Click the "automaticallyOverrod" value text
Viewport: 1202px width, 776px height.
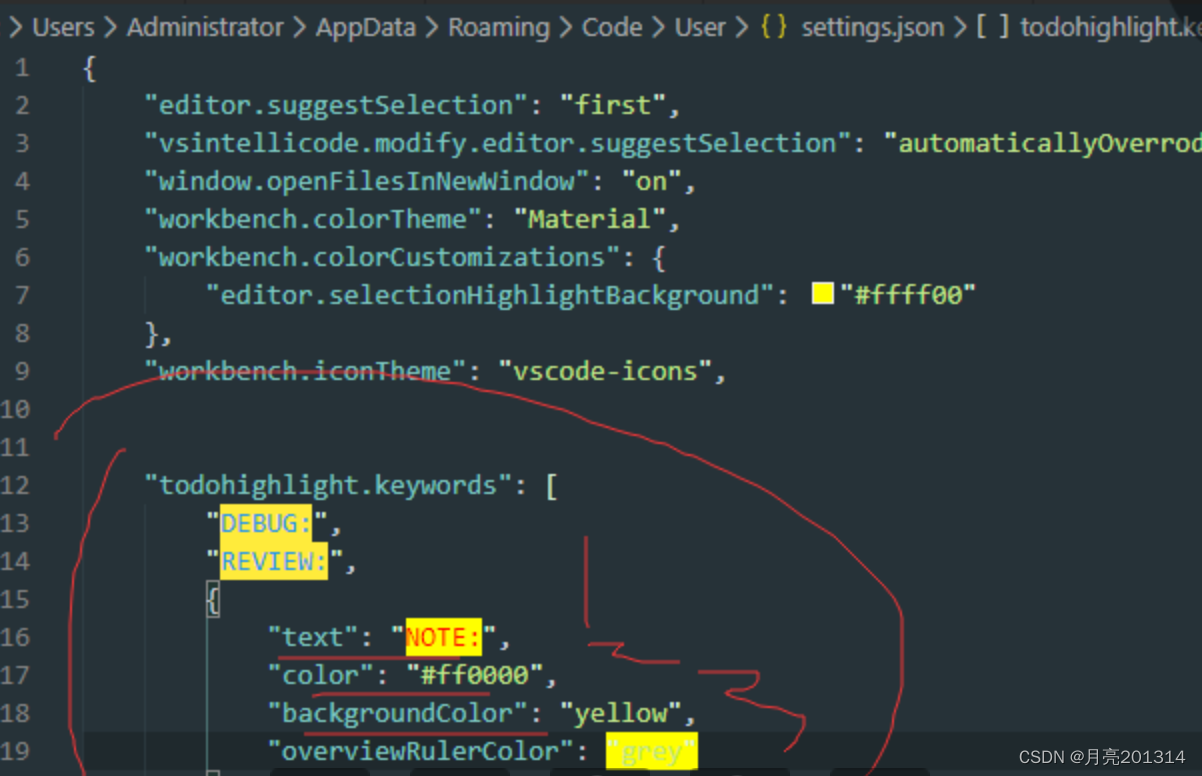(x=1043, y=143)
